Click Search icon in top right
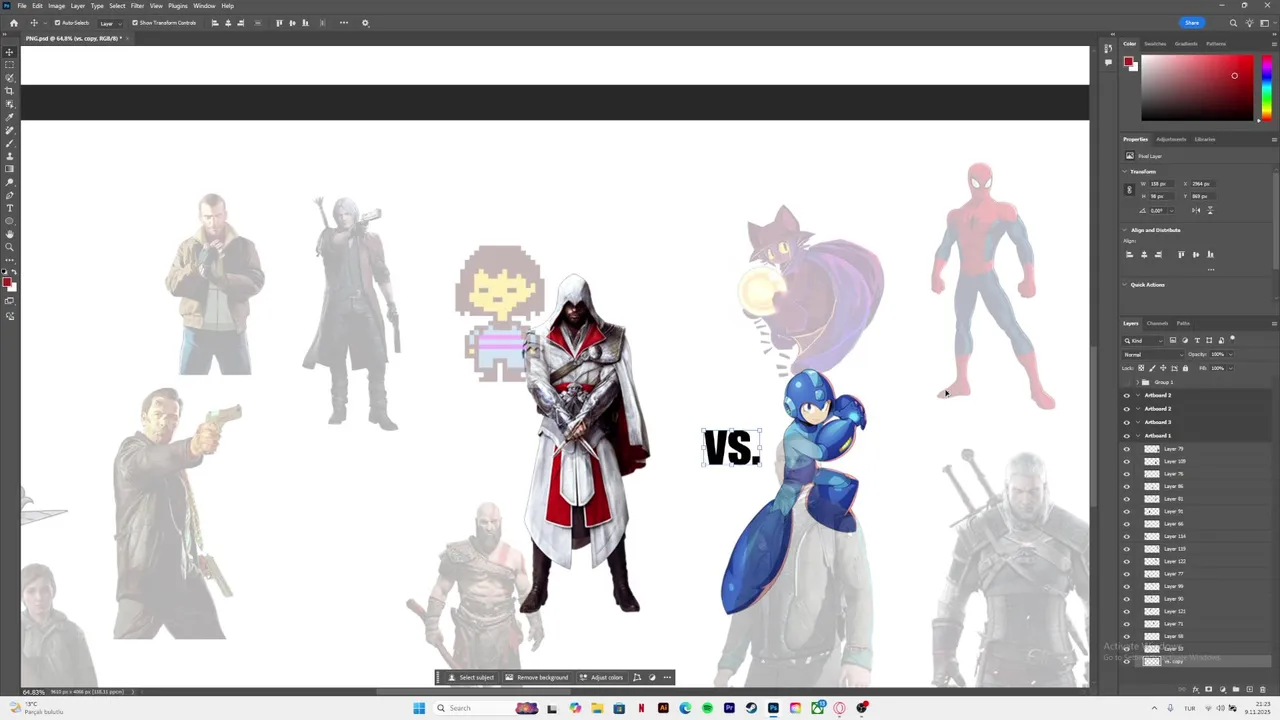Image resolution: width=1280 pixels, height=720 pixels. 1233,23
